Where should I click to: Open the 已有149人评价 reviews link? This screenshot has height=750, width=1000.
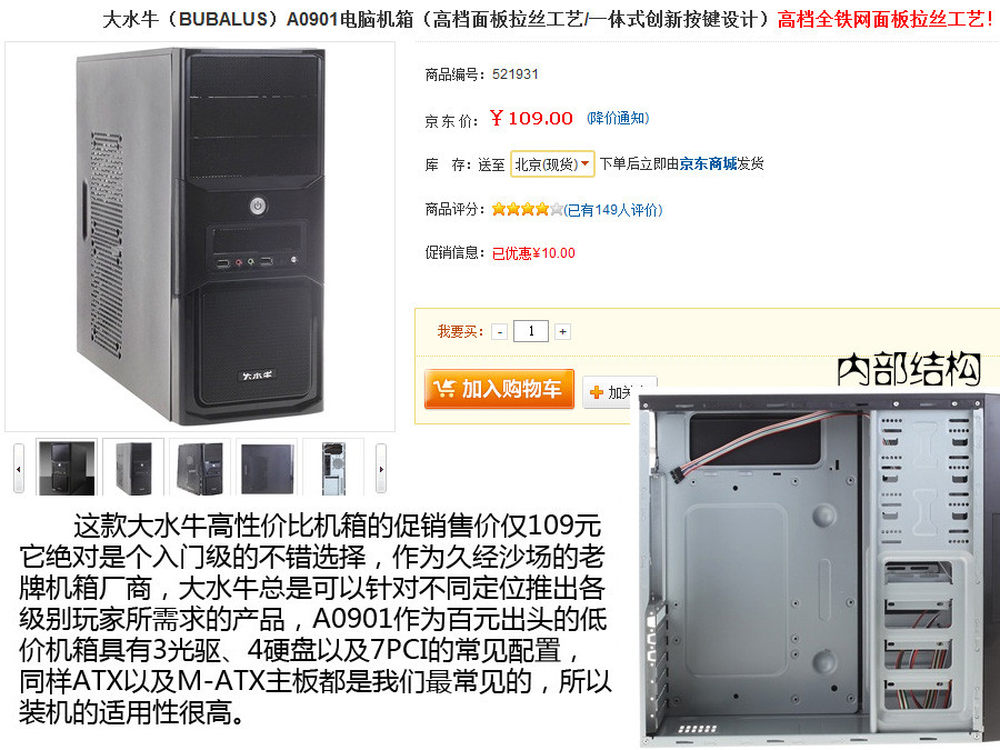point(613,210)
